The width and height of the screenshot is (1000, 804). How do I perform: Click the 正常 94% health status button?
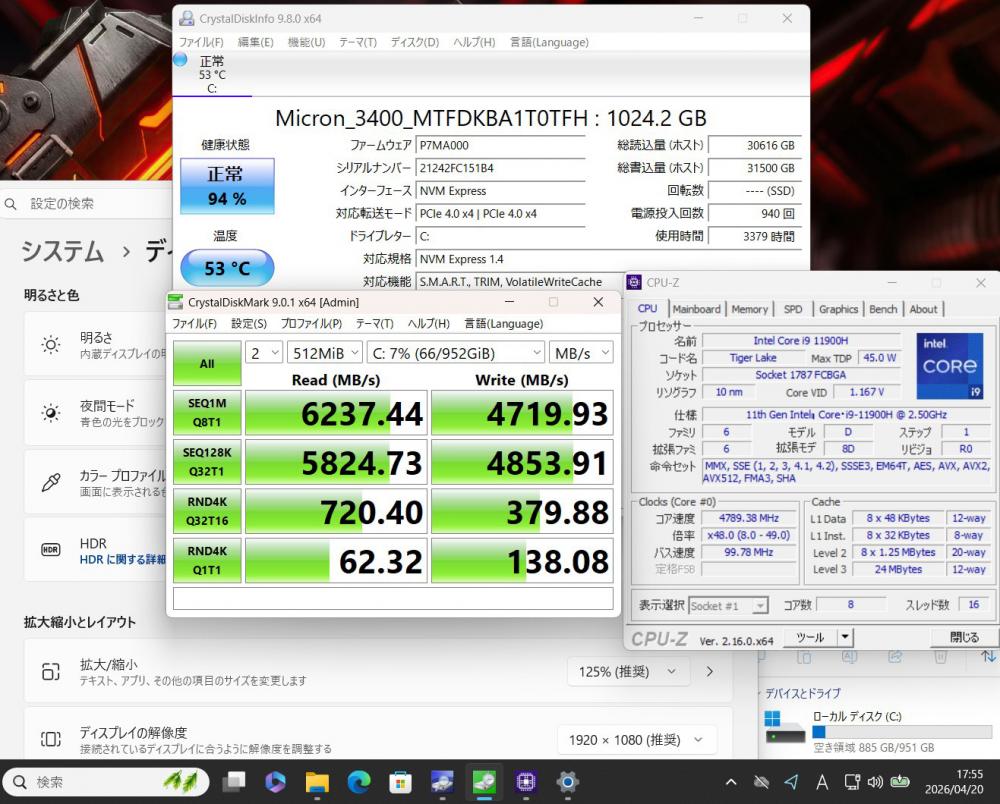226,185
